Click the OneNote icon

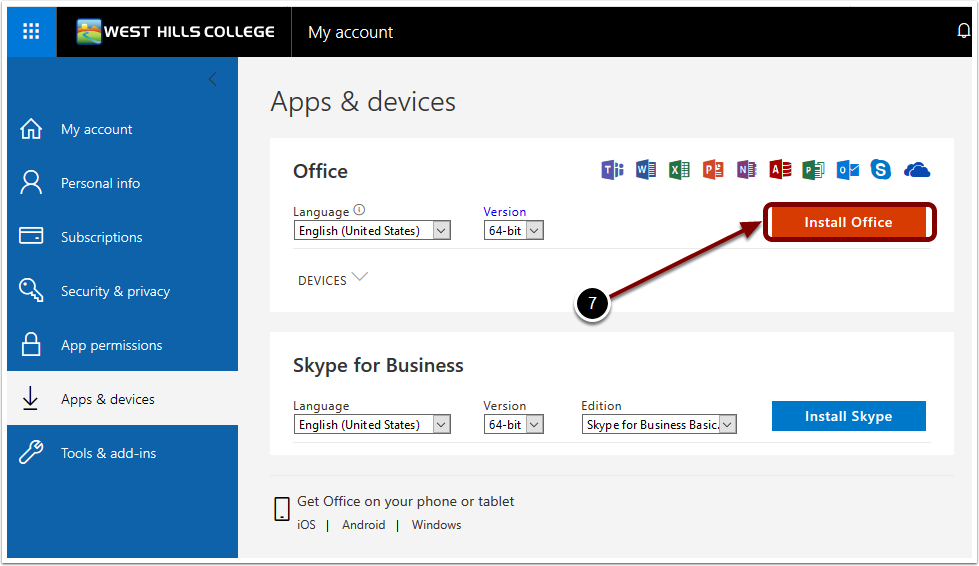point(746,170)
